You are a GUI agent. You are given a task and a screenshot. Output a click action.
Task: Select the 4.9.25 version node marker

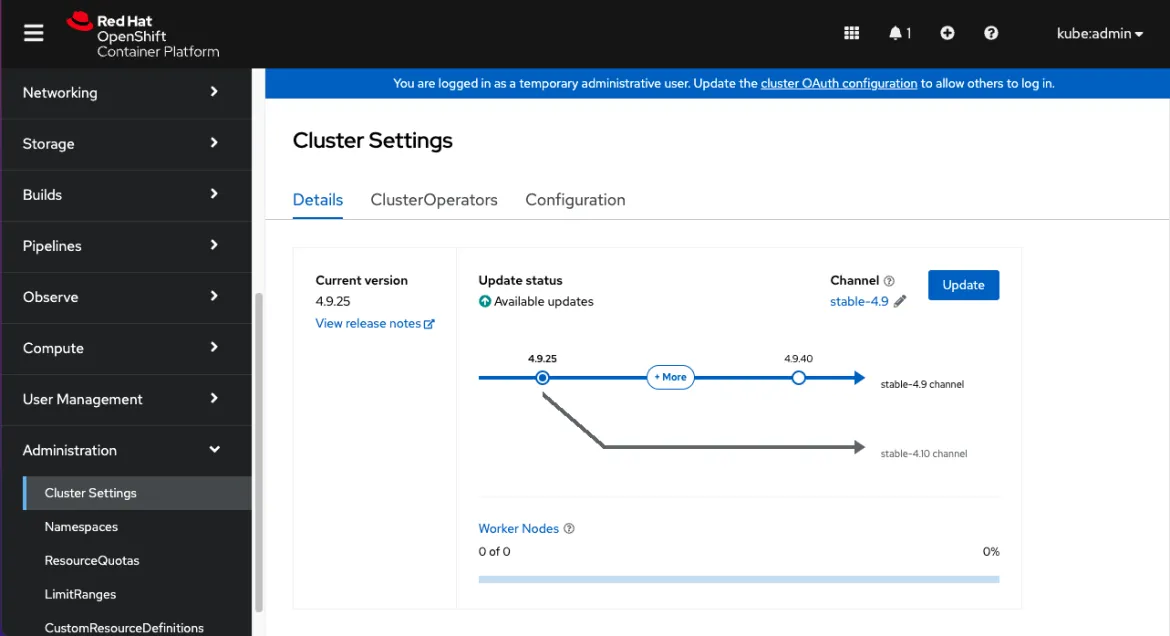tap(542, 378)
